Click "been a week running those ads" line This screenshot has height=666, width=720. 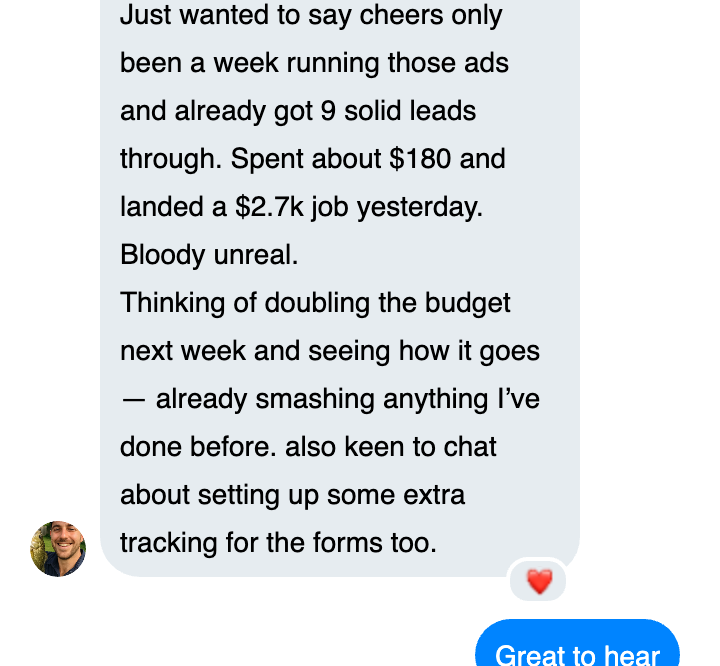(314, 63)
